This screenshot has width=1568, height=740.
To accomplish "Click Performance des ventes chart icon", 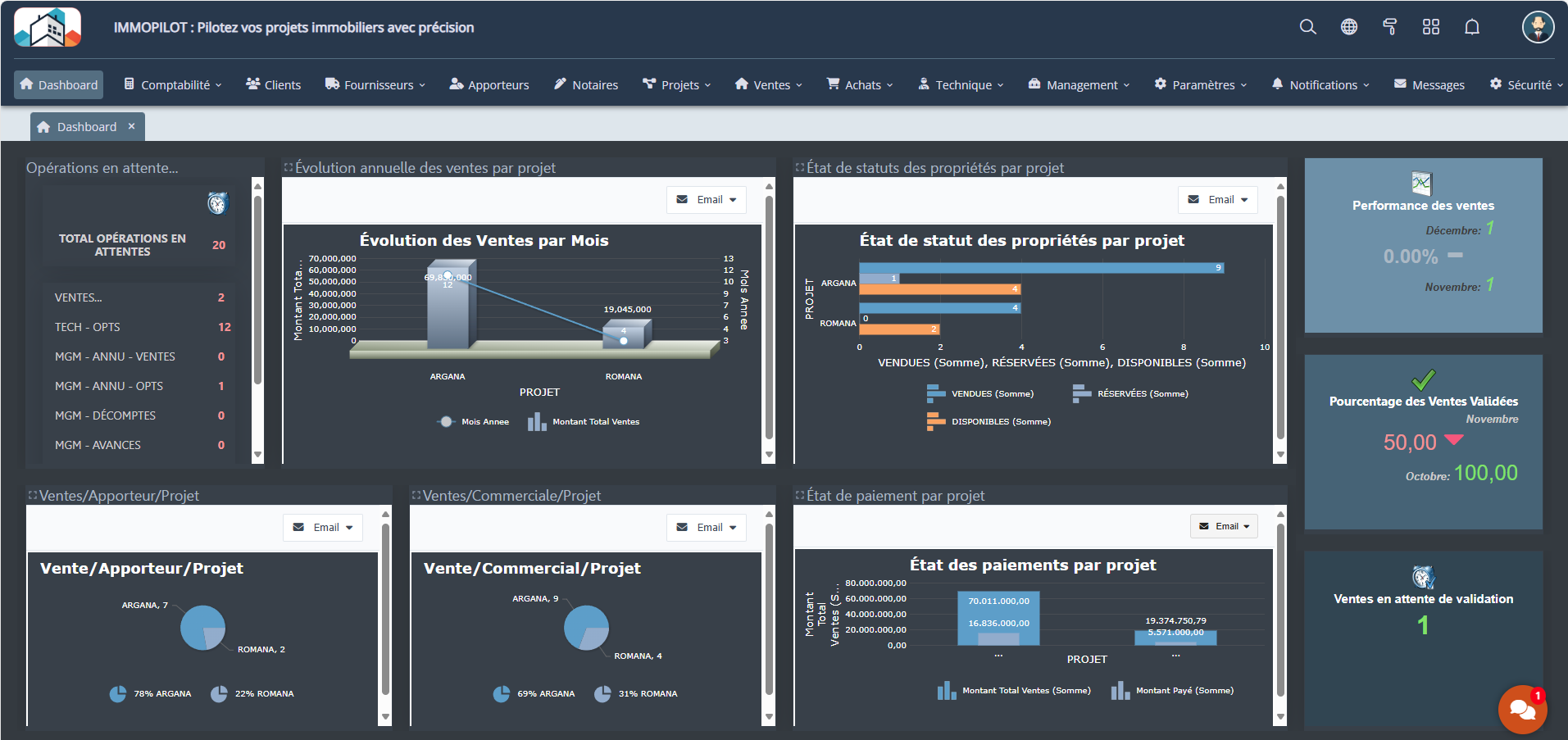I will [x=1422, y=183].
